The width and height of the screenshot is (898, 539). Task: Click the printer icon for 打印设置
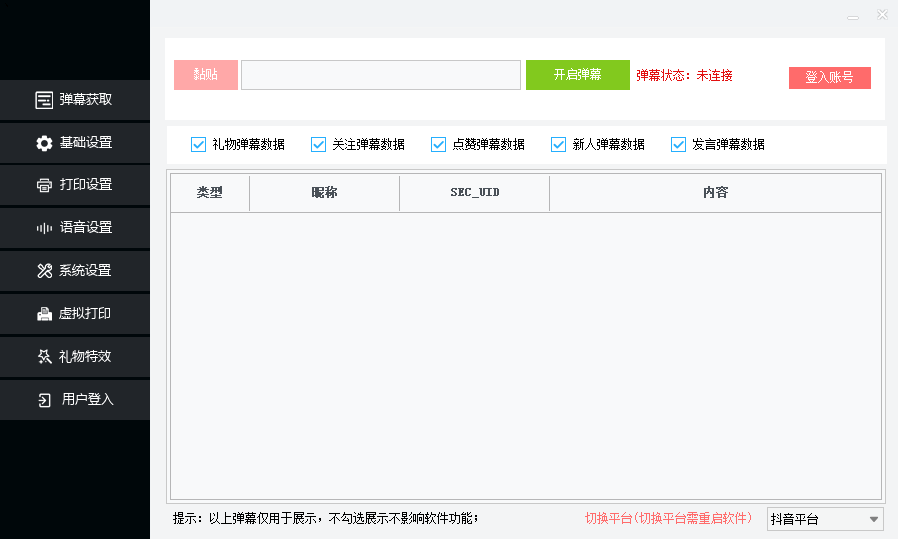pyautogui.click(x=44, y=185)
